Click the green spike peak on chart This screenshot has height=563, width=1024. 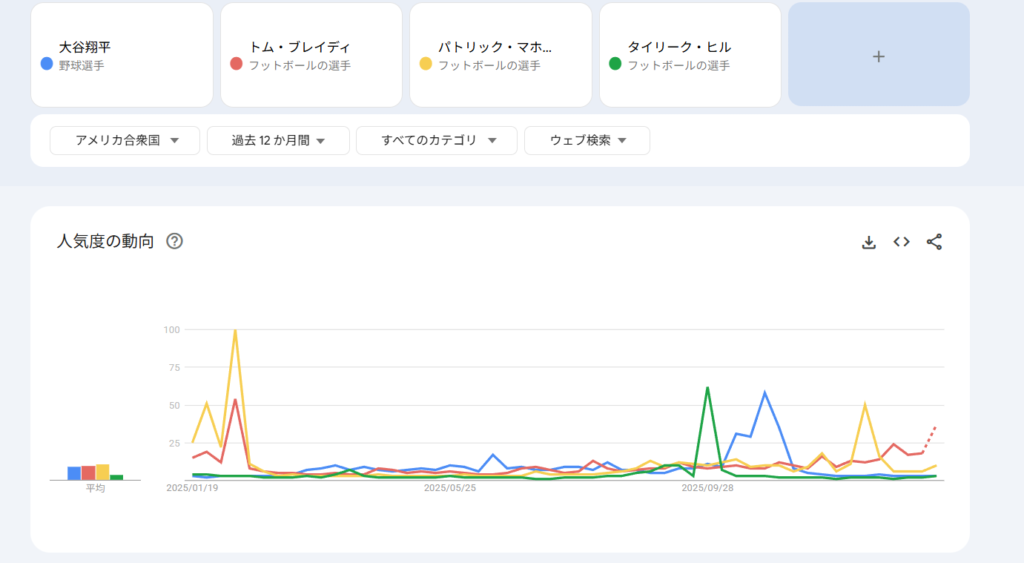(707, 388)
